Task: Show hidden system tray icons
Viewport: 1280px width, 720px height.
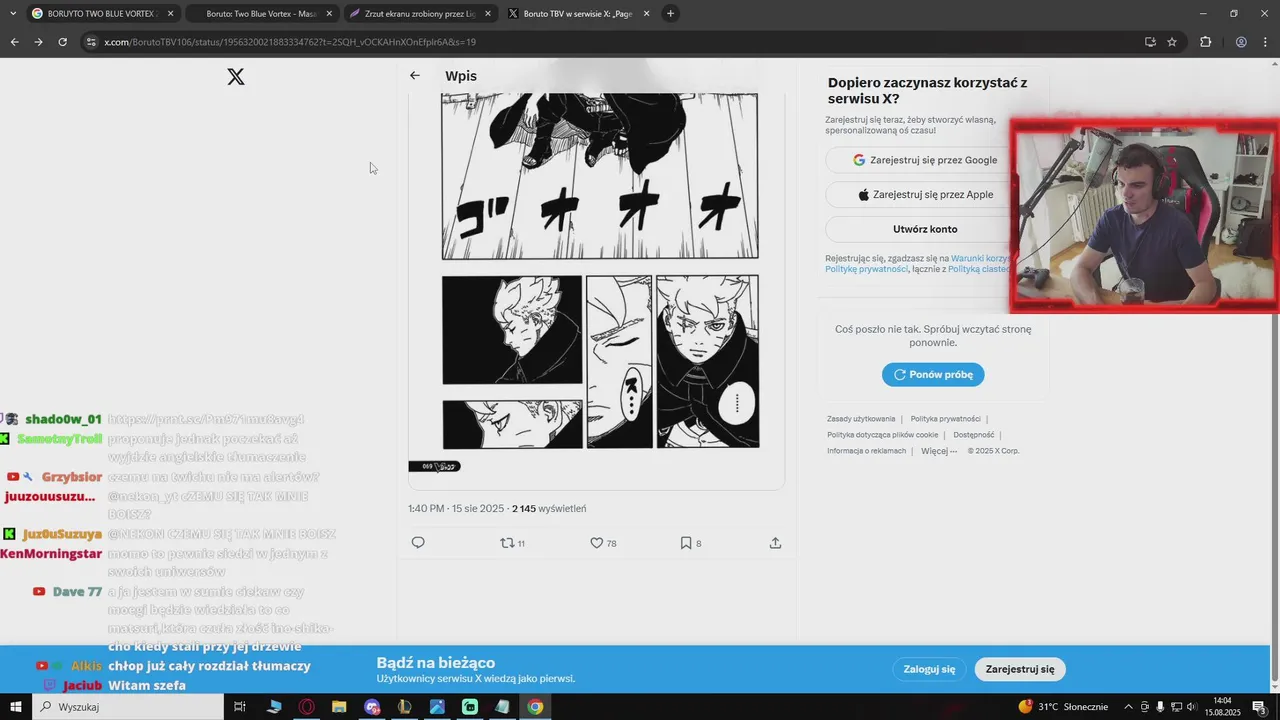Action: point(1129,707)
